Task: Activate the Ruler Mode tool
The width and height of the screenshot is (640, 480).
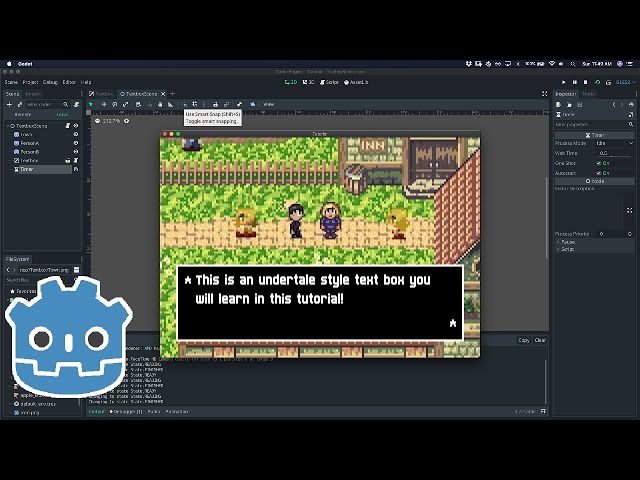Action: tap(171, 104)
